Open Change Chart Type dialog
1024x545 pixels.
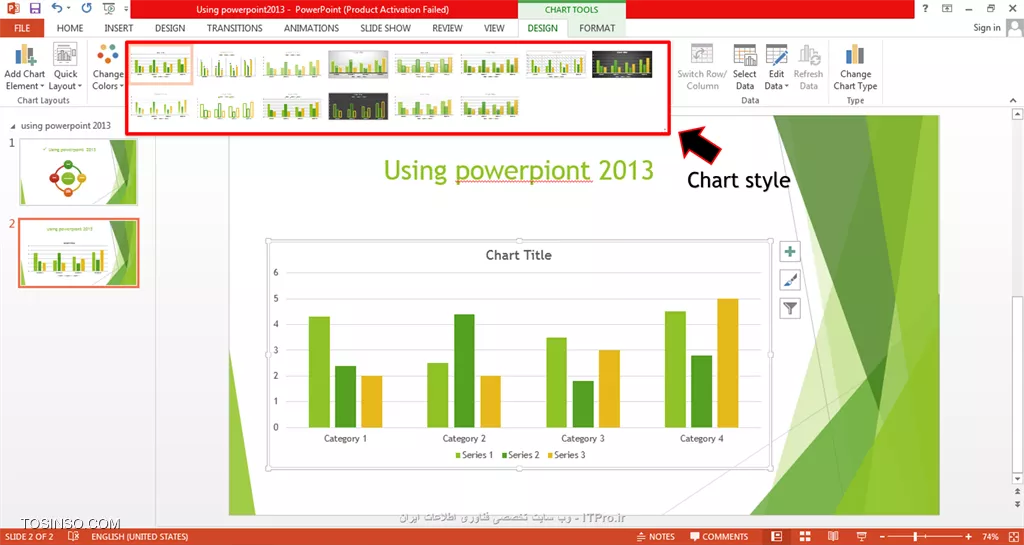[x=855, y=67]
